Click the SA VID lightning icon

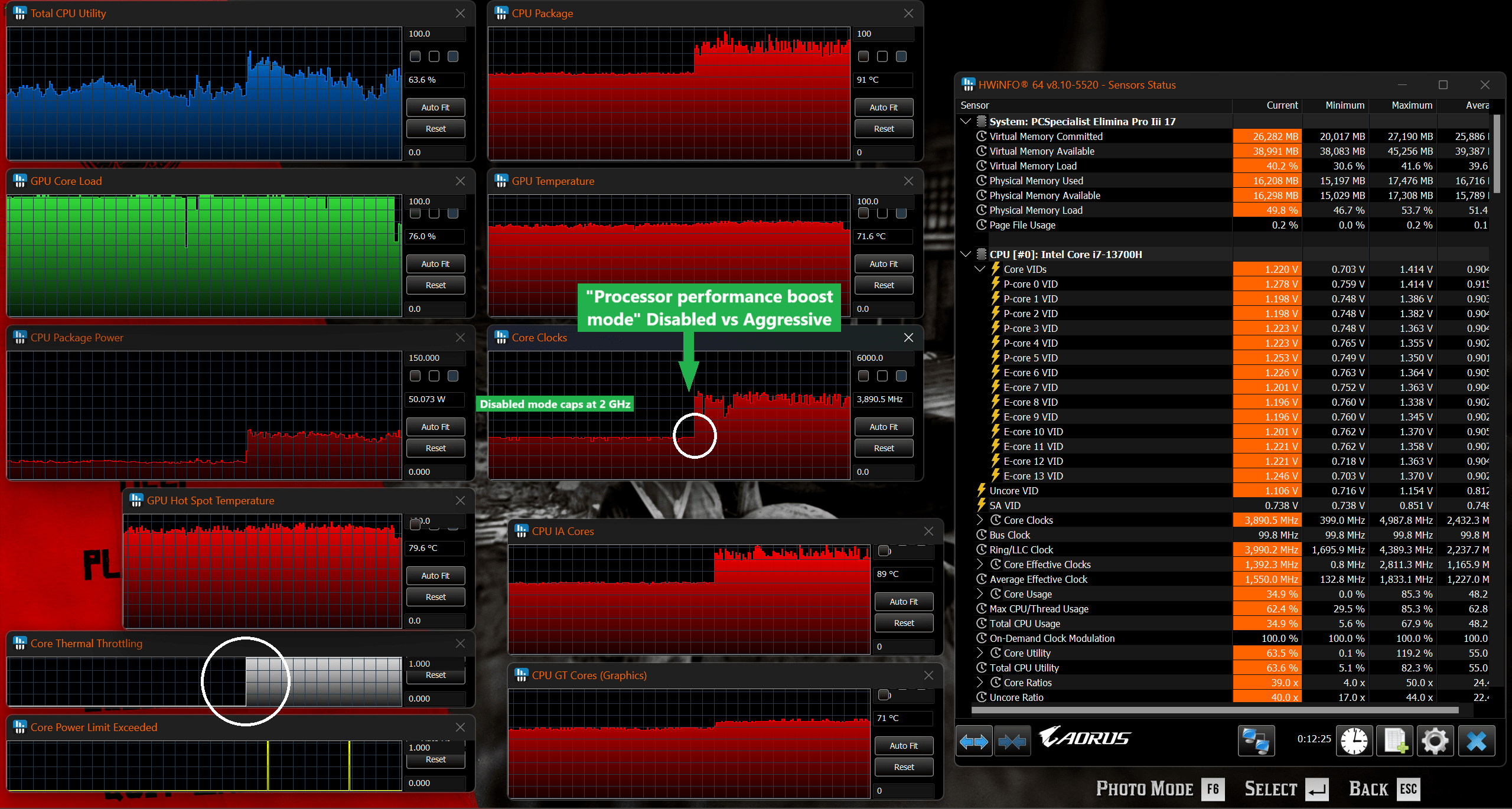pos(981,505)
